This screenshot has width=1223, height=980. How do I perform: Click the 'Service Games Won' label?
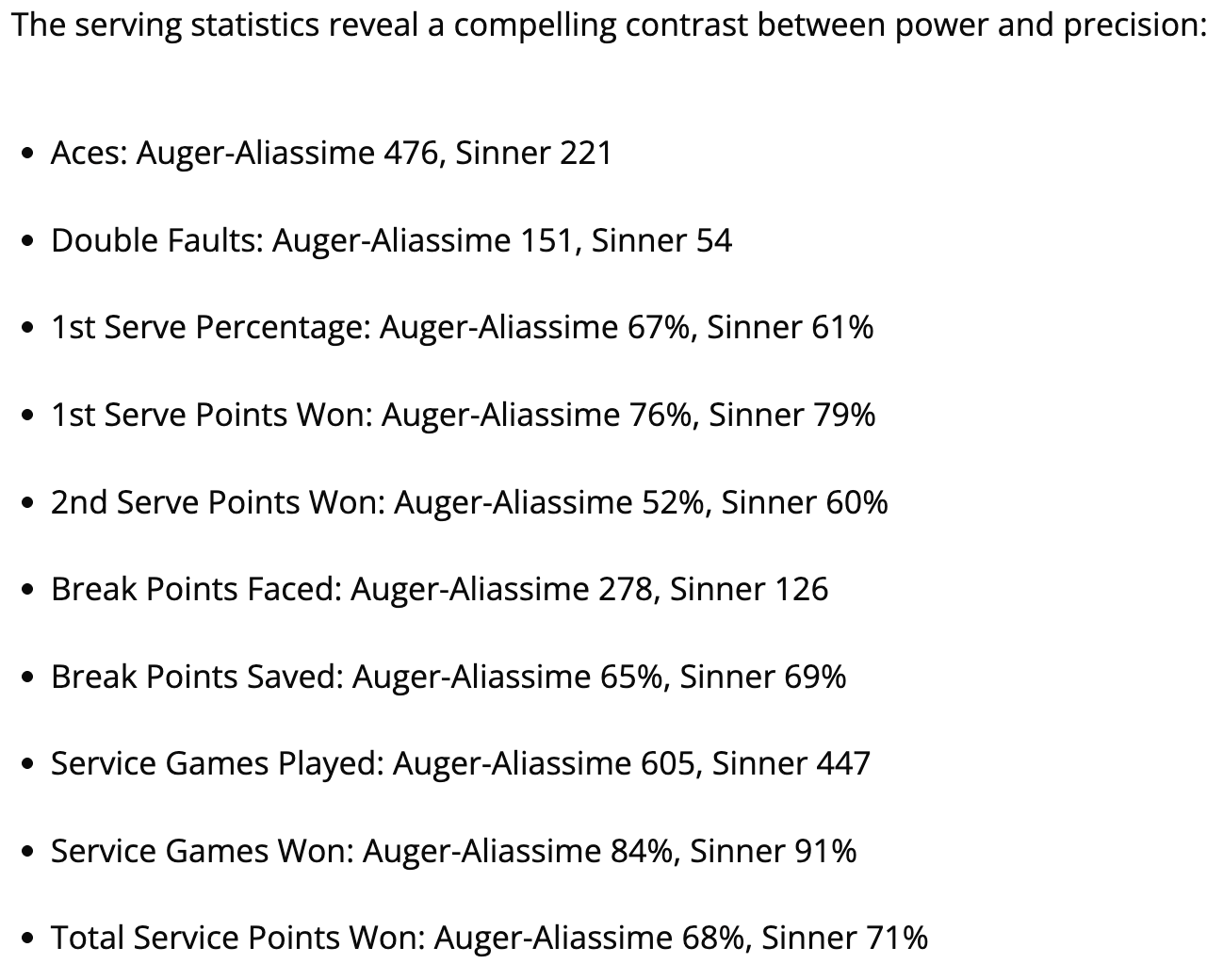point(202,851)
